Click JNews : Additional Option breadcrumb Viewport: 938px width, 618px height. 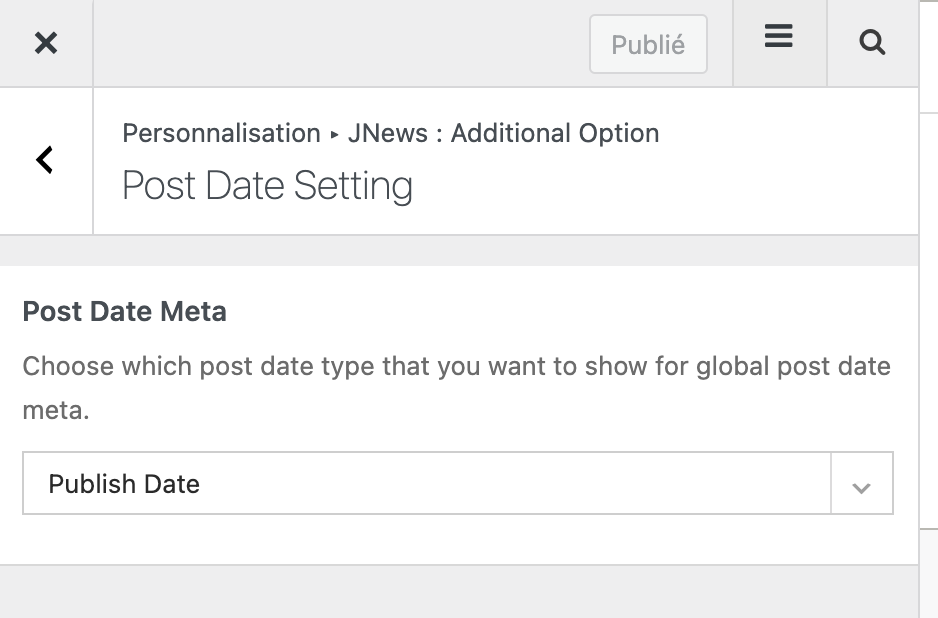click(x=504, y=133)
